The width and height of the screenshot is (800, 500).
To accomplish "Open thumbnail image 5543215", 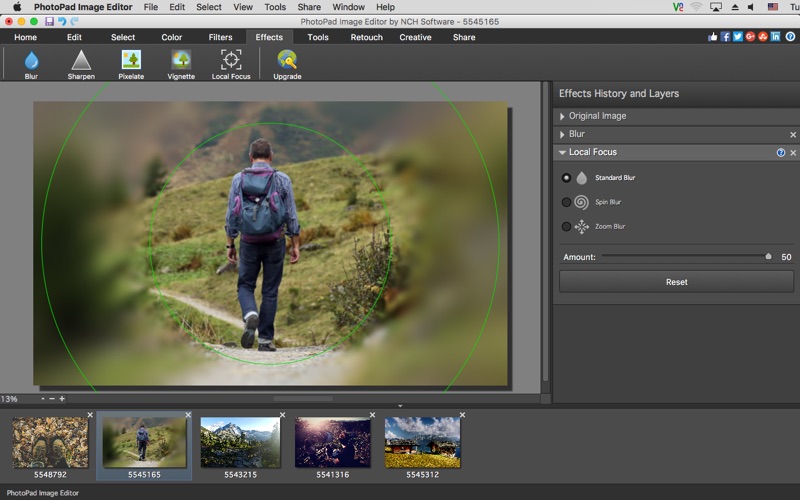I will pyautogui.click(x=238, y=442).
